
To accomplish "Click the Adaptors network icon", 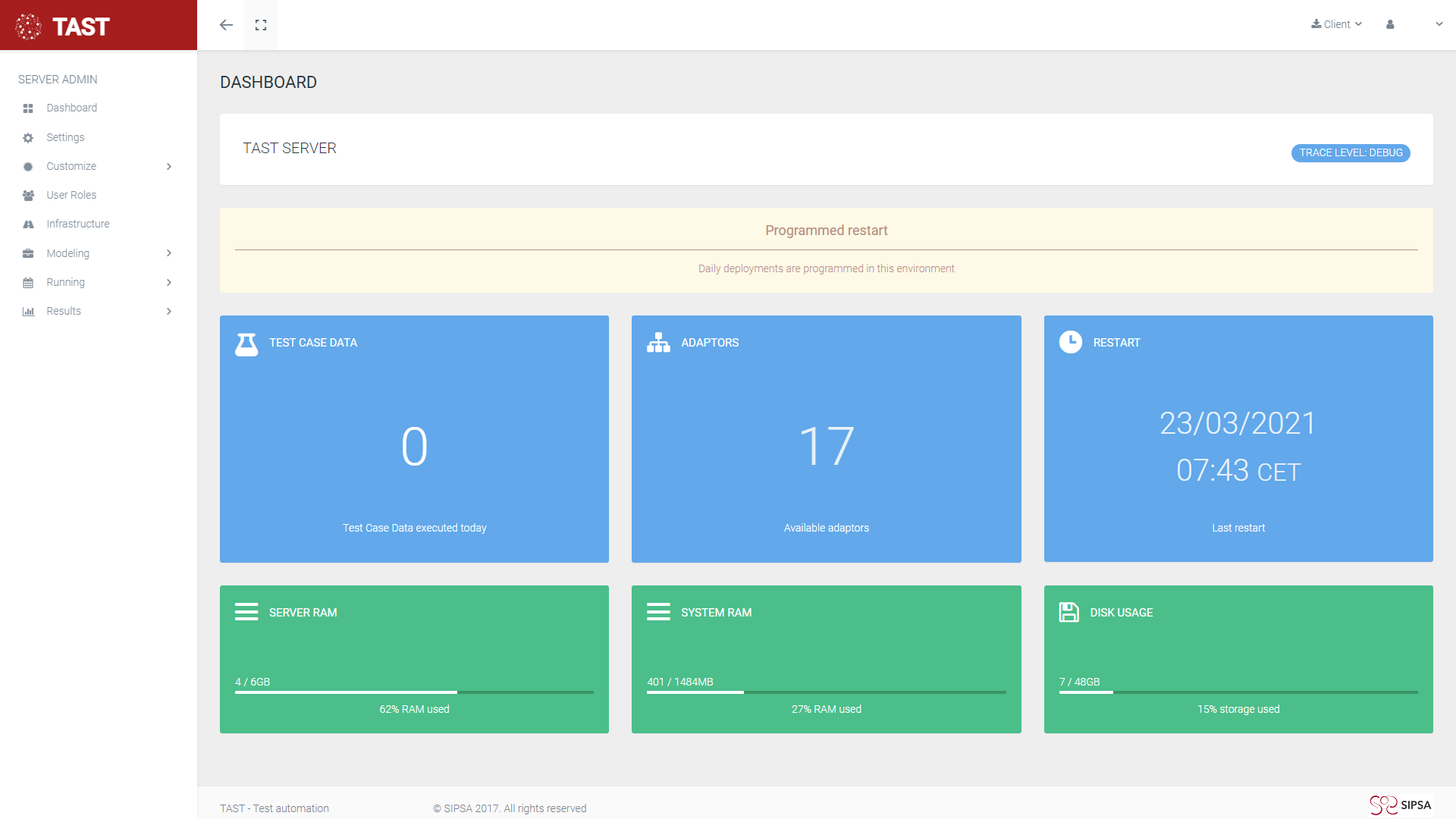I will 658,343.
